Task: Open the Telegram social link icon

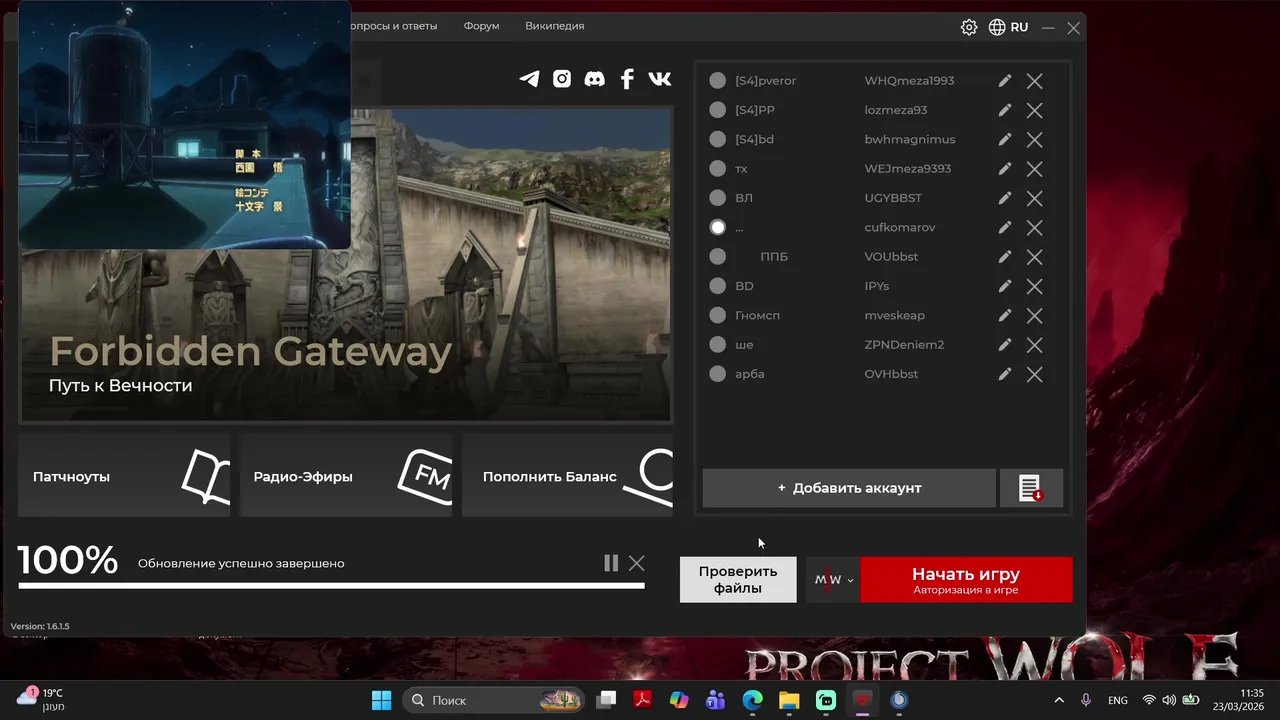Action: pyautogui.click(x=529, y=79)
